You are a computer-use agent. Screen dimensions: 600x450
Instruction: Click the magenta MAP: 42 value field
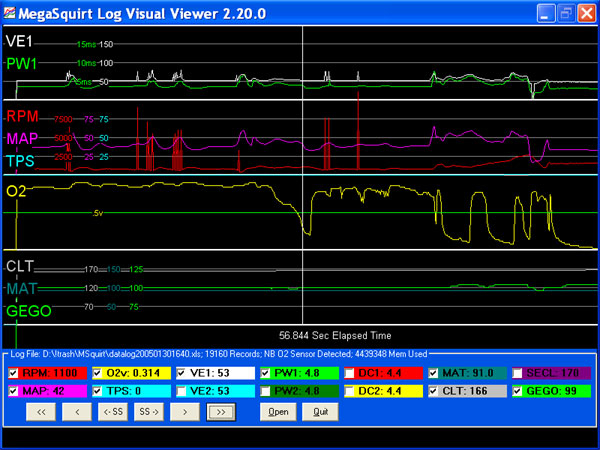(x=48, y=391)
